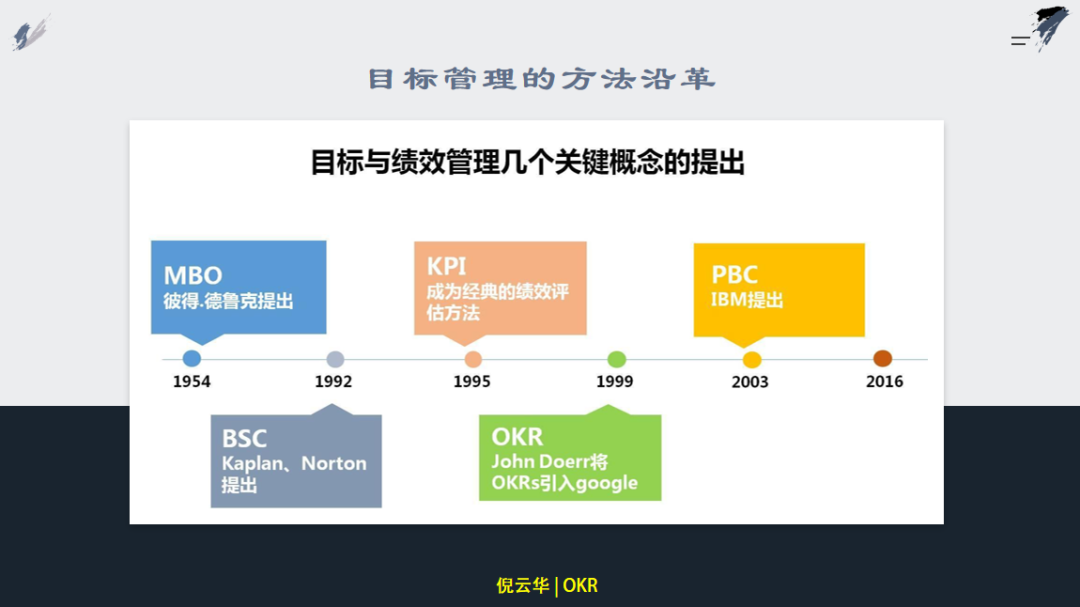This screenshot has width=1080, height=607.
Task: Click the text John Doerr将 OKRs引入google
Action: (564, 472)
